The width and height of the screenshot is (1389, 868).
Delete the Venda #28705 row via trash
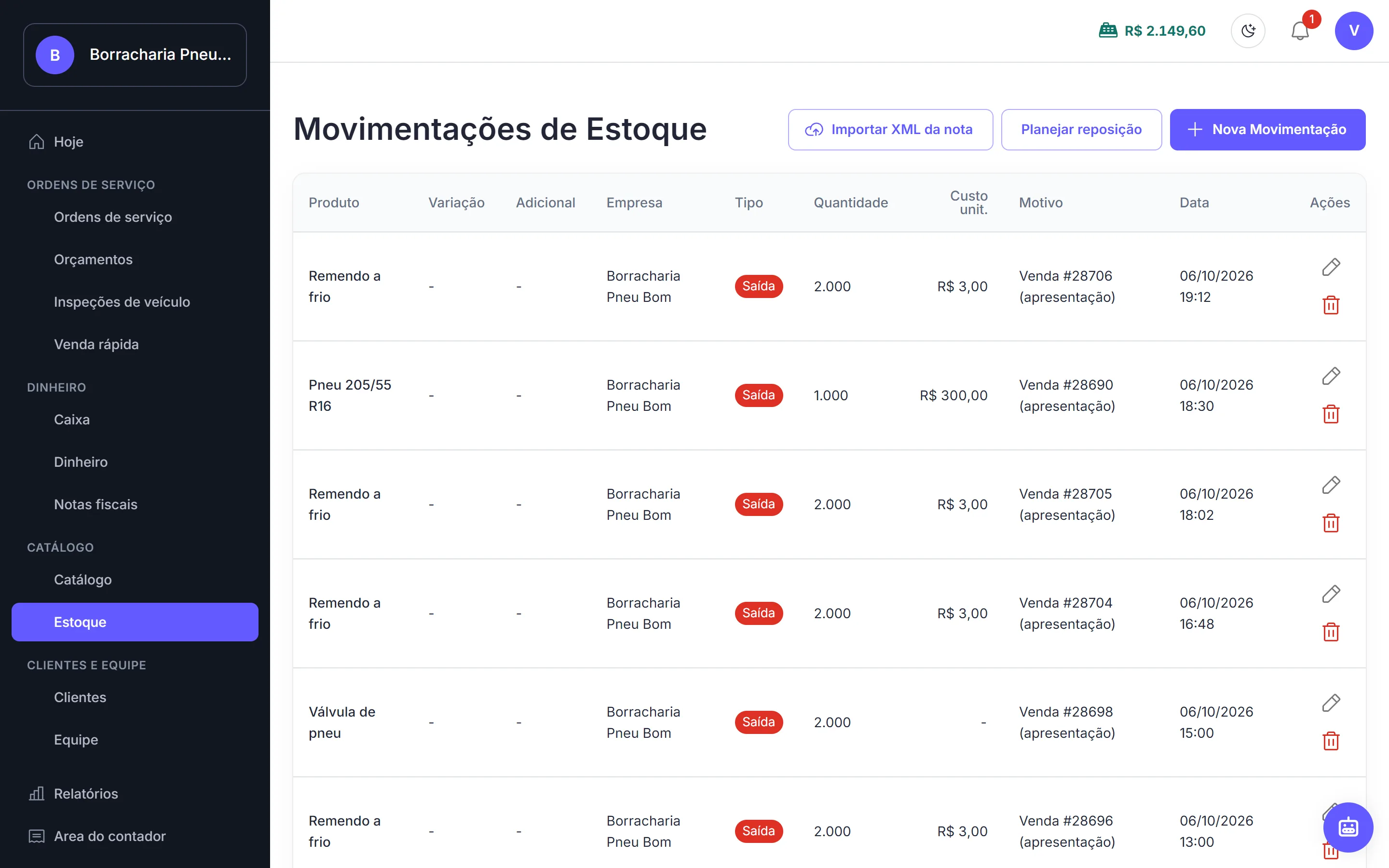click(1331, 523)
